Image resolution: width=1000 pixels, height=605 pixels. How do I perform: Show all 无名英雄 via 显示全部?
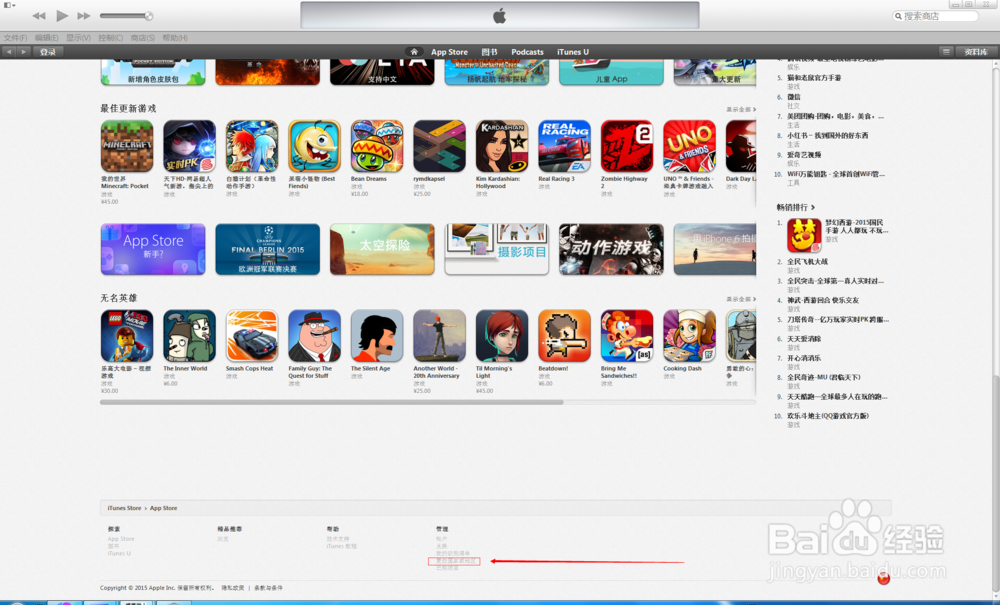click(x=740, y=299)
